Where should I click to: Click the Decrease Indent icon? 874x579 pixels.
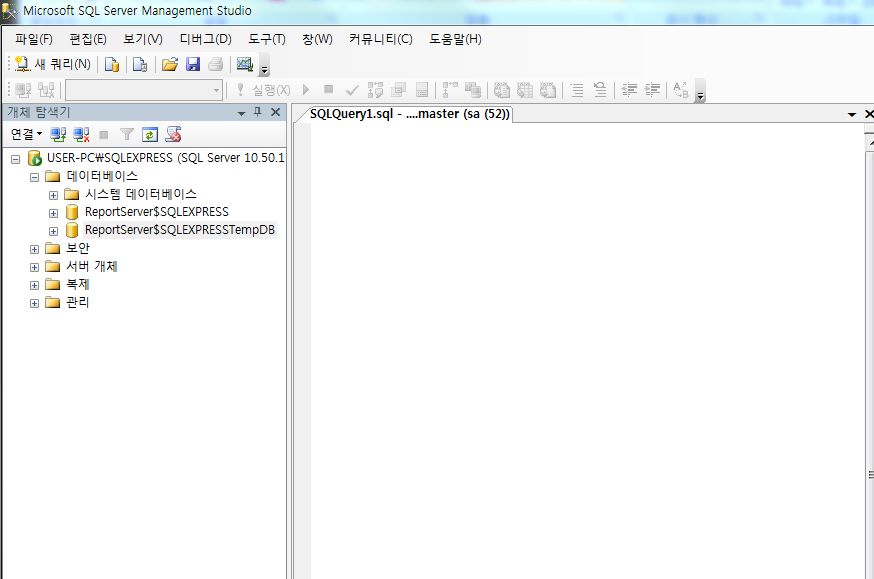[629, 90]
